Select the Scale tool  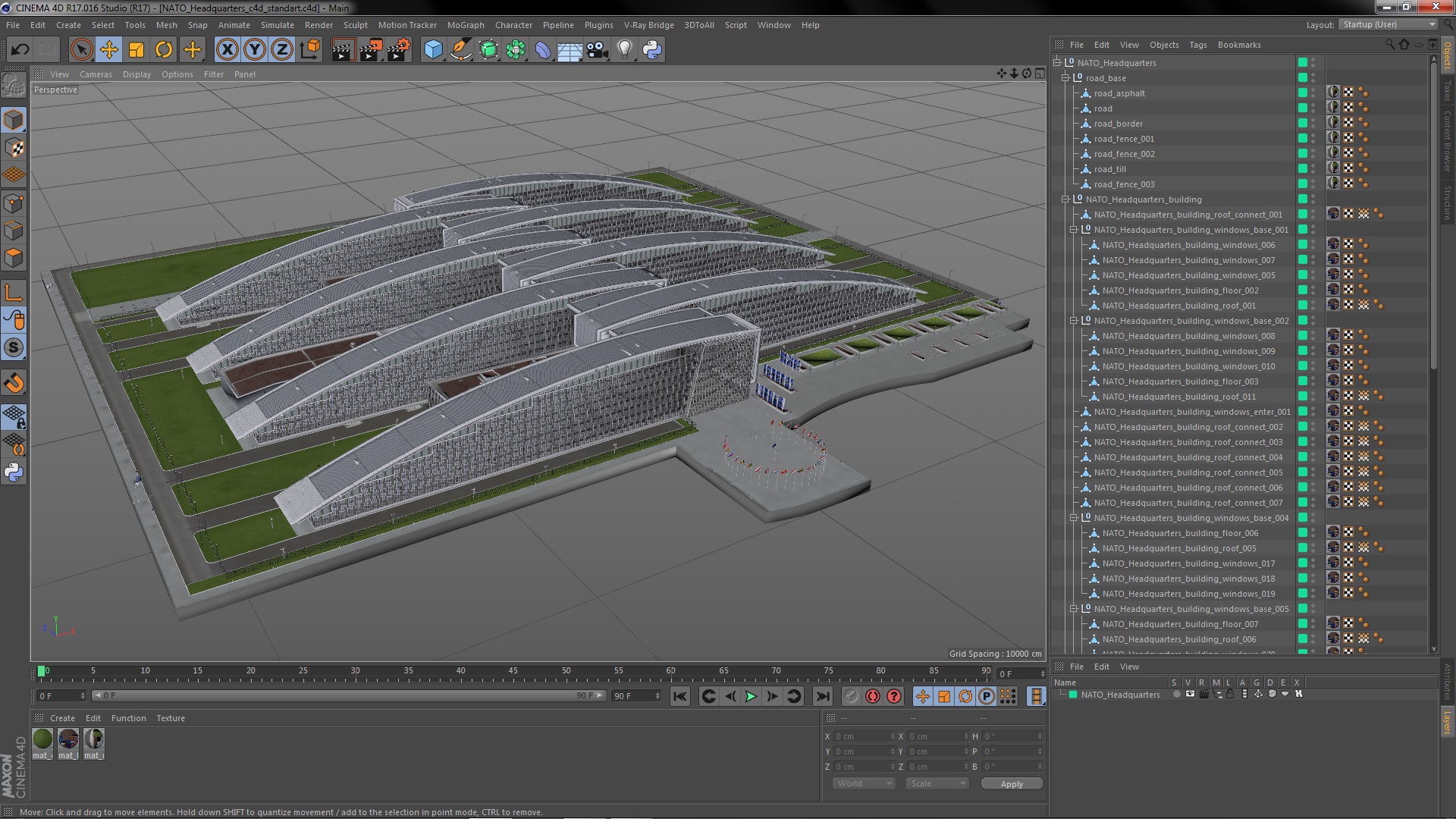tap(136, 50)
